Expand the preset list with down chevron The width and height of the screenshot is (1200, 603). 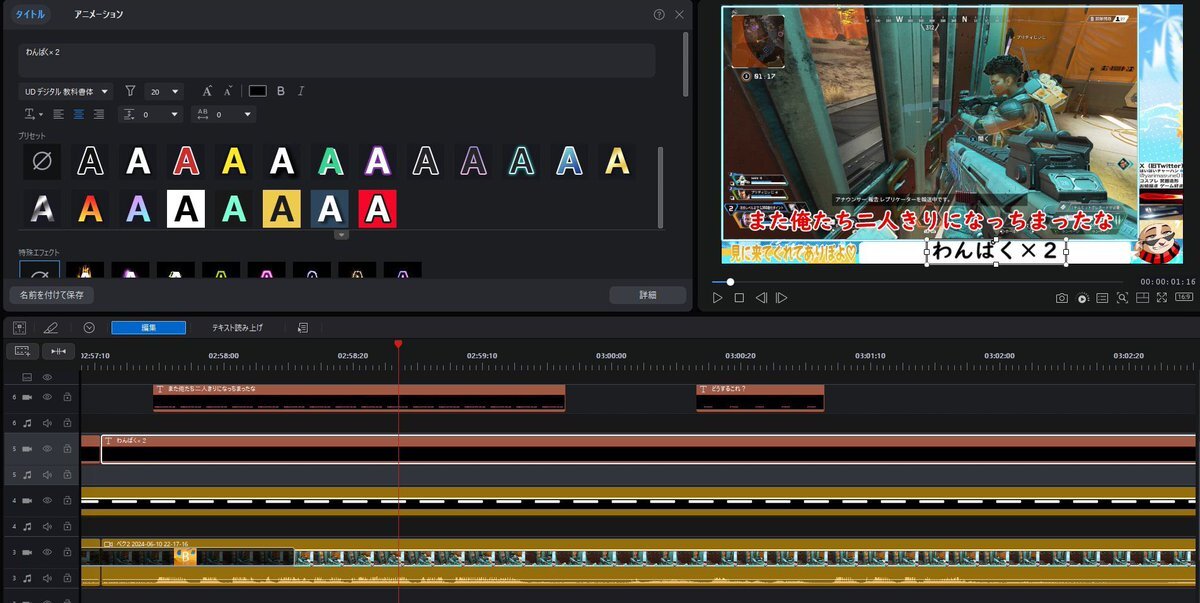341,235
